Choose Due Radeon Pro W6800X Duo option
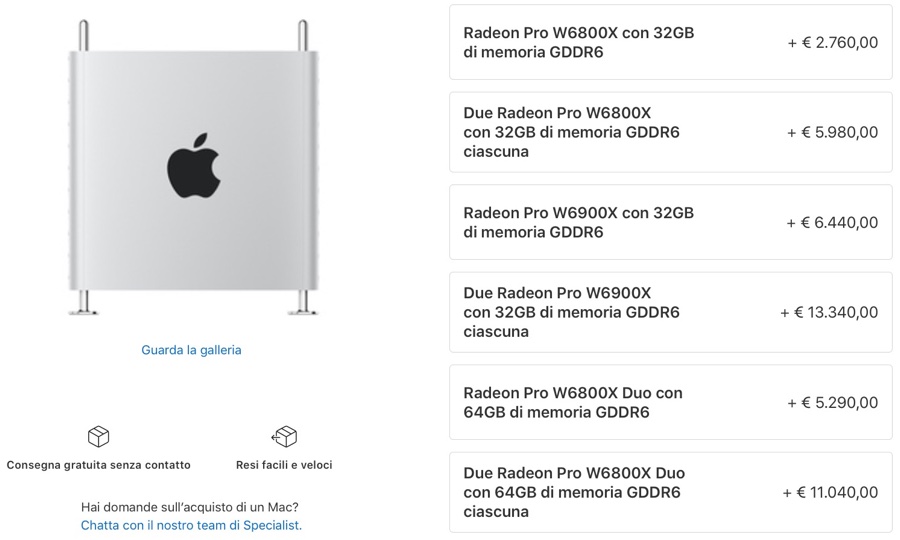Image resolution: width=900 pixels, height=540 pixels. pyautogui.click(x=670, y=493)
